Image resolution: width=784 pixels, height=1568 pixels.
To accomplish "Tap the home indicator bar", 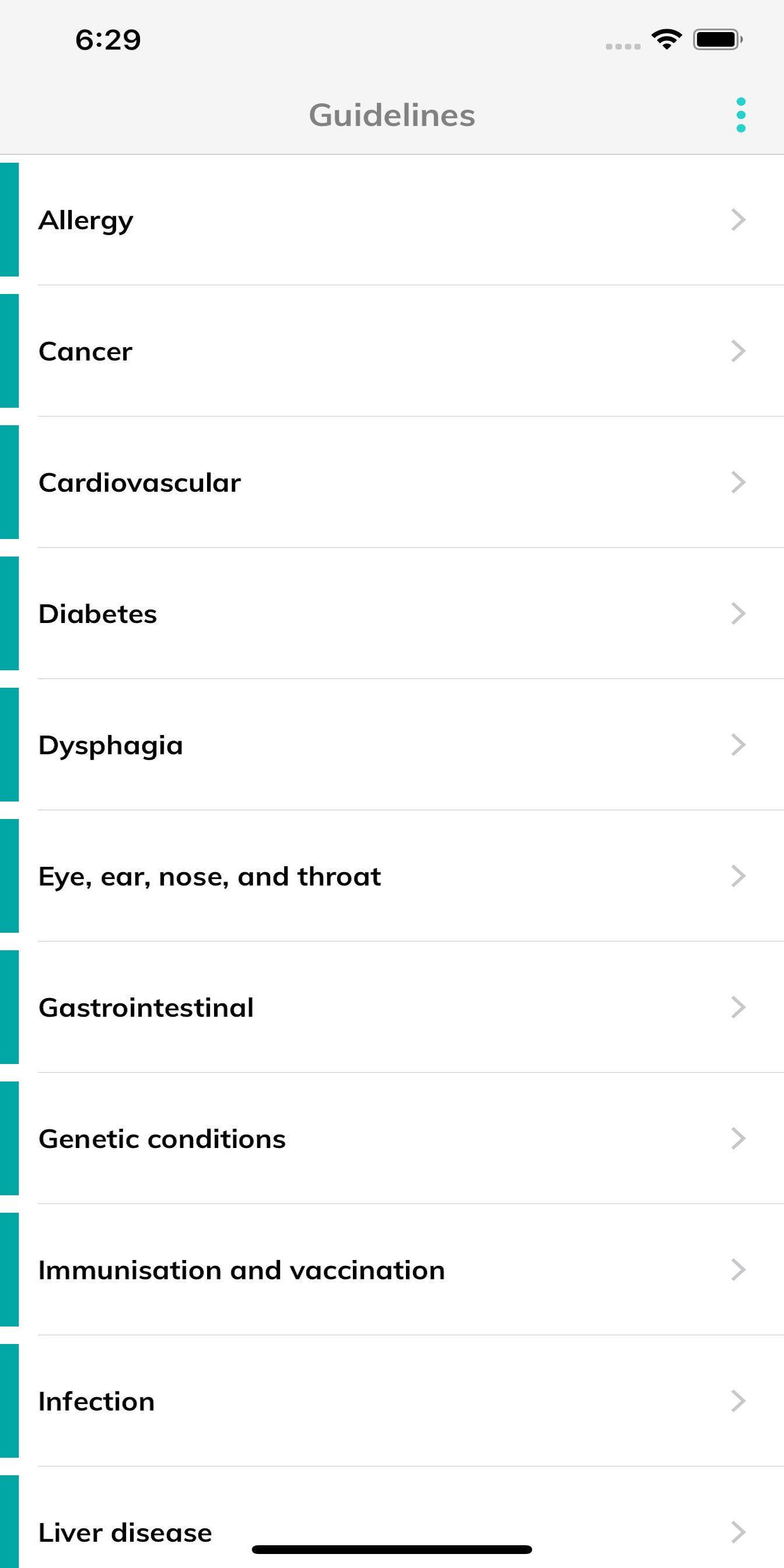I will tap(392, 1549).
